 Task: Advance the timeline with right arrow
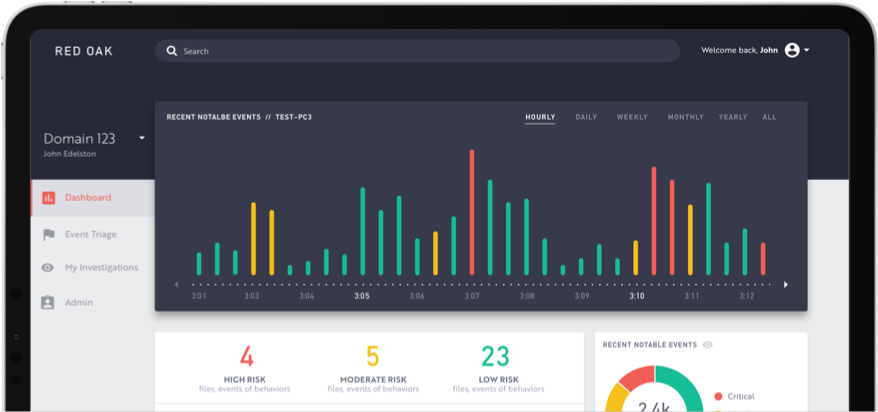[786, 285]
